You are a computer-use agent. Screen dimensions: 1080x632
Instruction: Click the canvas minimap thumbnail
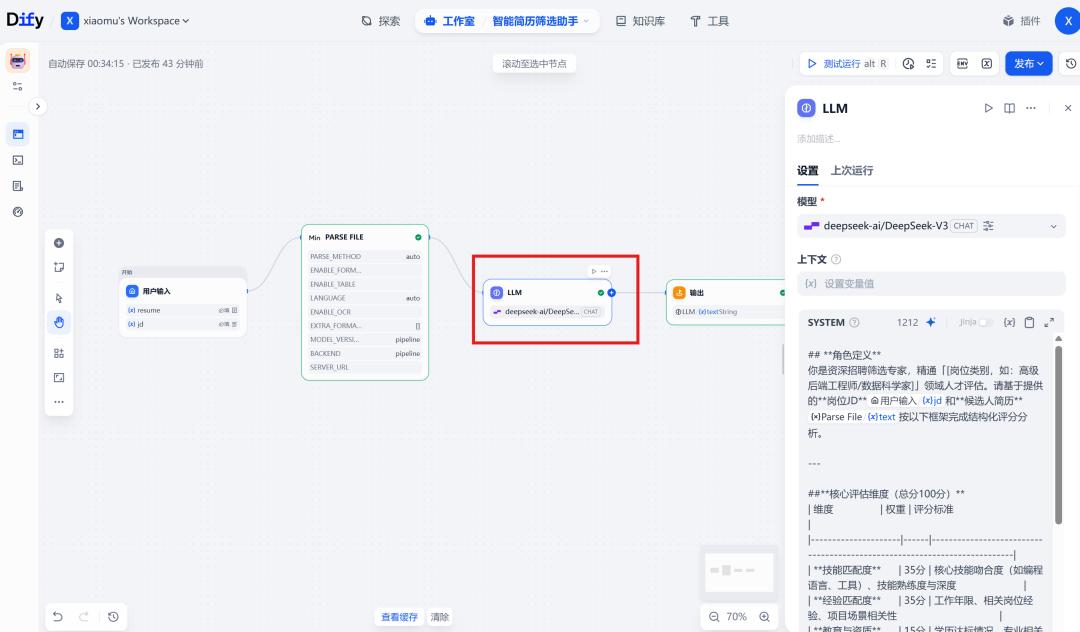click(x=739, y=571)
